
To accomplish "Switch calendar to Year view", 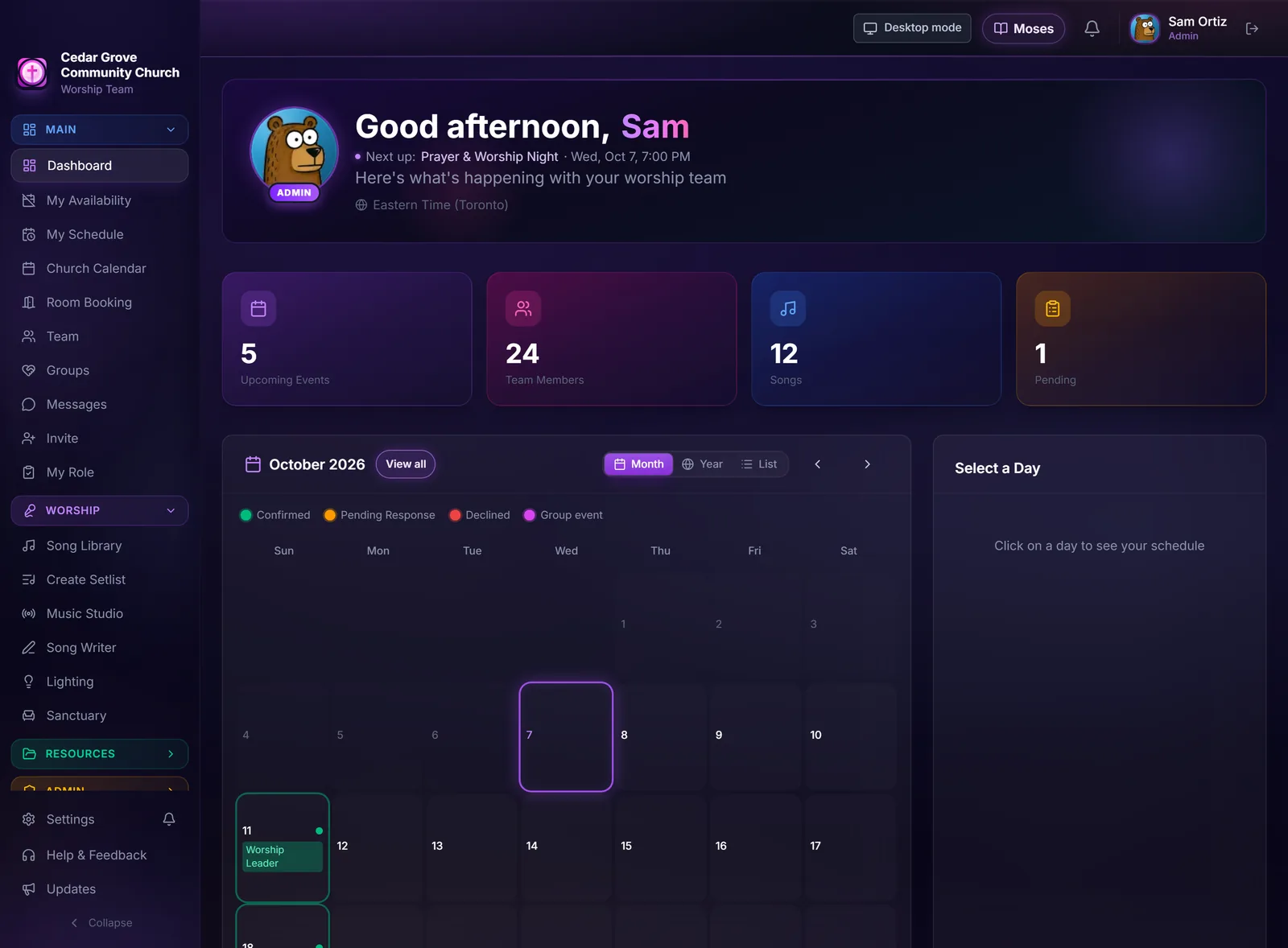I will pyautogui.click(x=703, y=464).
